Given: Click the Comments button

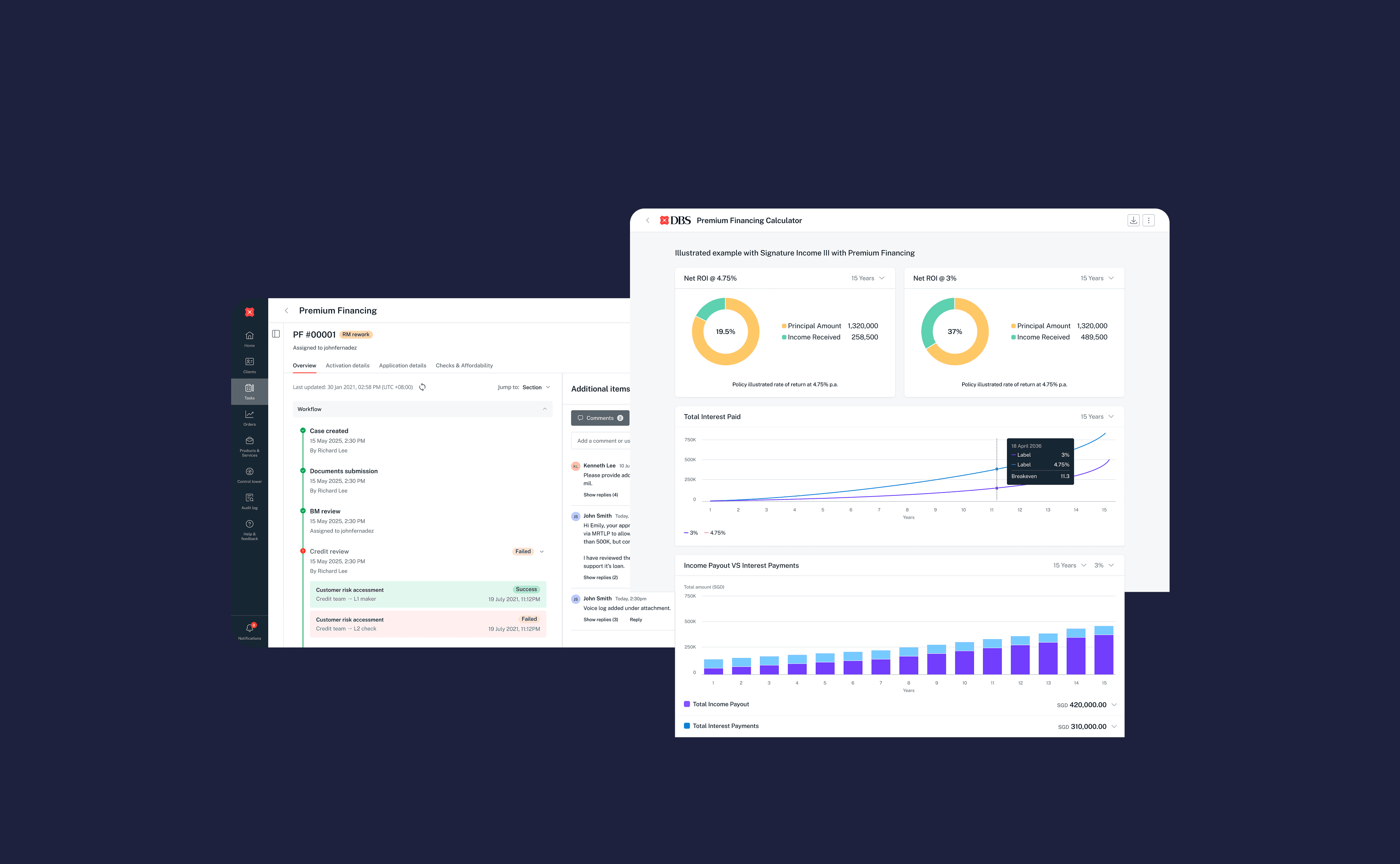Looking at the screenshot, I should [599, 418].
